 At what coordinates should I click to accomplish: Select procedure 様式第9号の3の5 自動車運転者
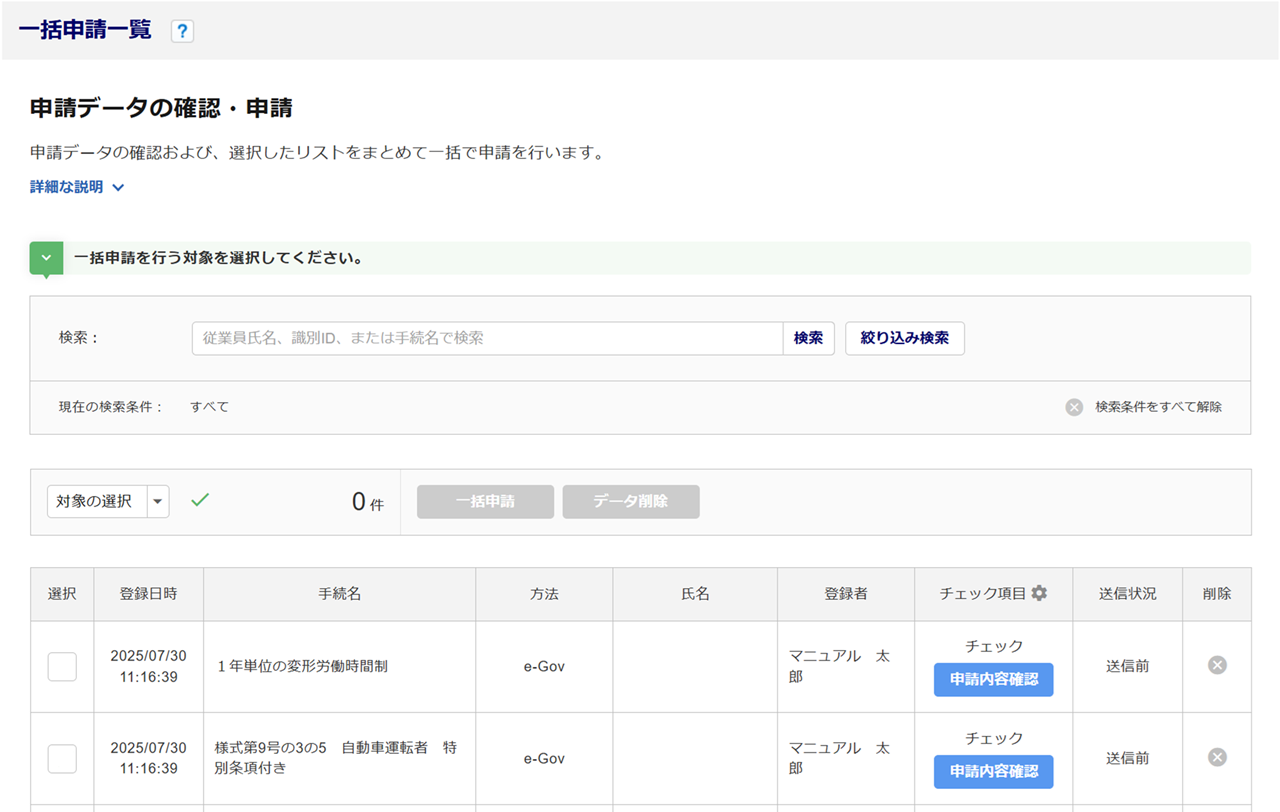click(336, 758)
